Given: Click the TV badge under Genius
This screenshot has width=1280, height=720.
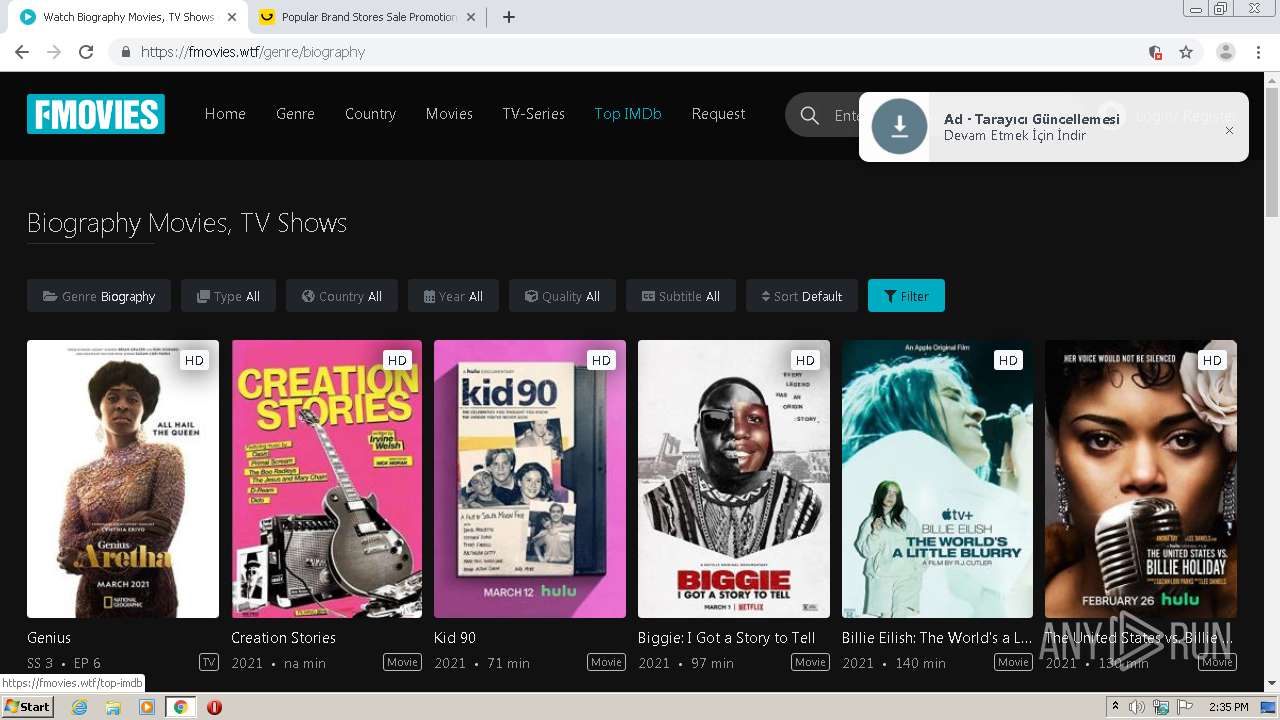Looking at the screenshot, I should pos(209,662).
